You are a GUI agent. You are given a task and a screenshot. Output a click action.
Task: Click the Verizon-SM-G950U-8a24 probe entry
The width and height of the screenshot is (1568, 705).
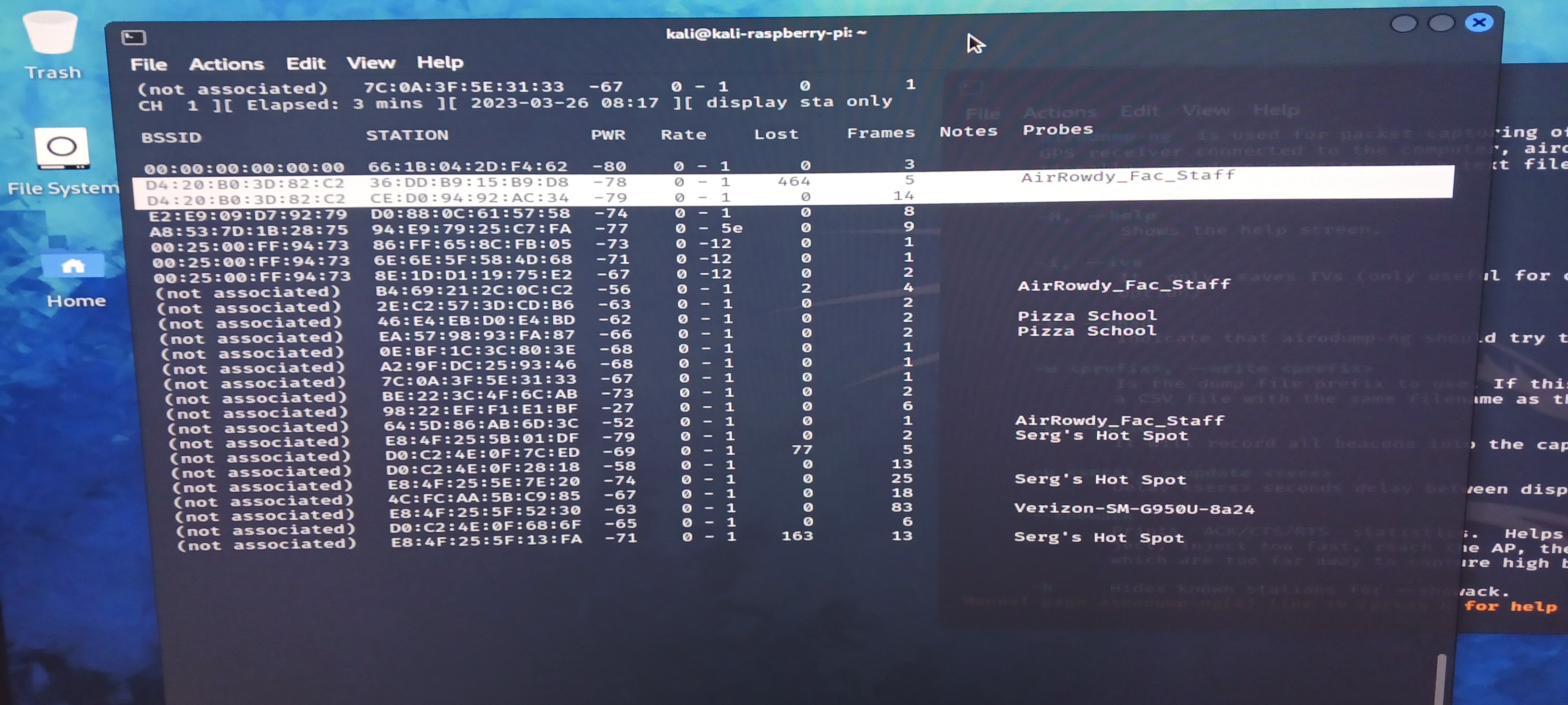click(1134, 509)
